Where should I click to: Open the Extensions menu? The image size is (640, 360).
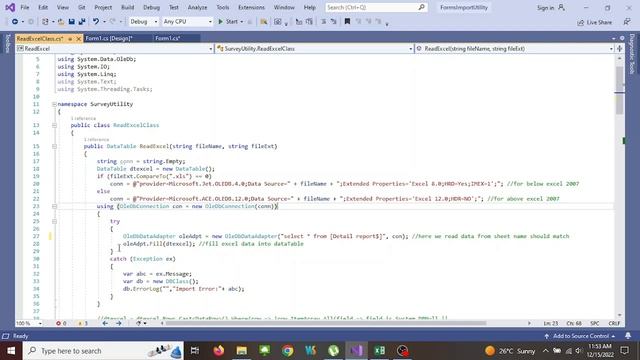coord(251,7)
